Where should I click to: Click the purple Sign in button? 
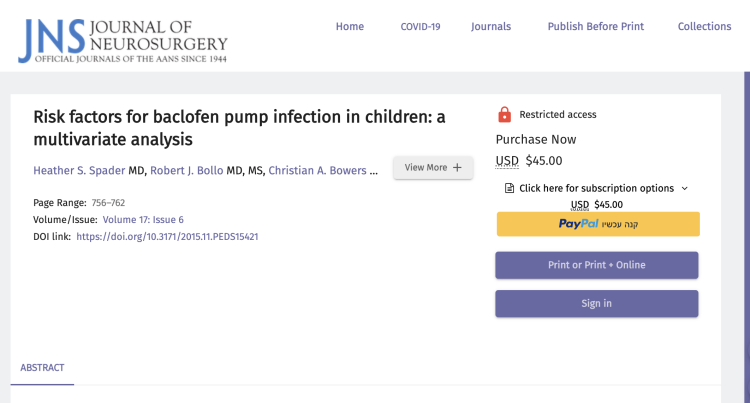pyautogui.click(x=596, y=303)
